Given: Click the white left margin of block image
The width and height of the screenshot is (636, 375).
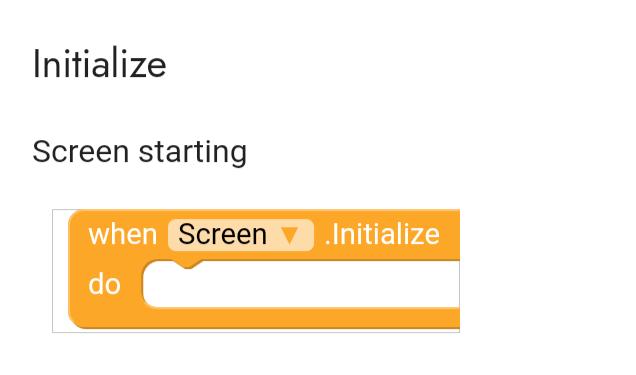Looking at the screenshot, I should pos(60,271).
